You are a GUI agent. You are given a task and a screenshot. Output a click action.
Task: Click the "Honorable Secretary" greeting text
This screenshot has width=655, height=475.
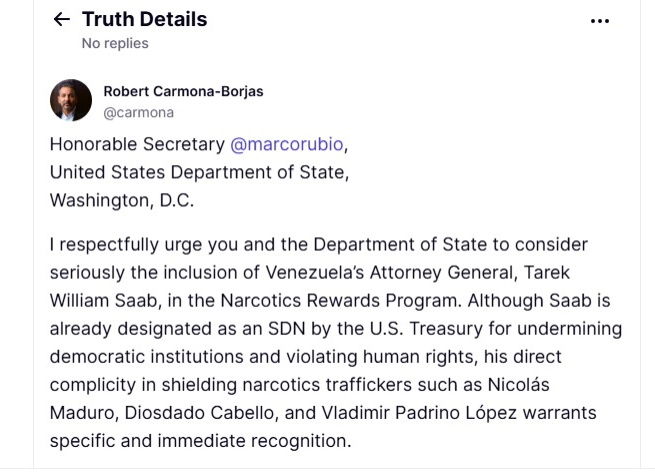[x=137, y=144]
